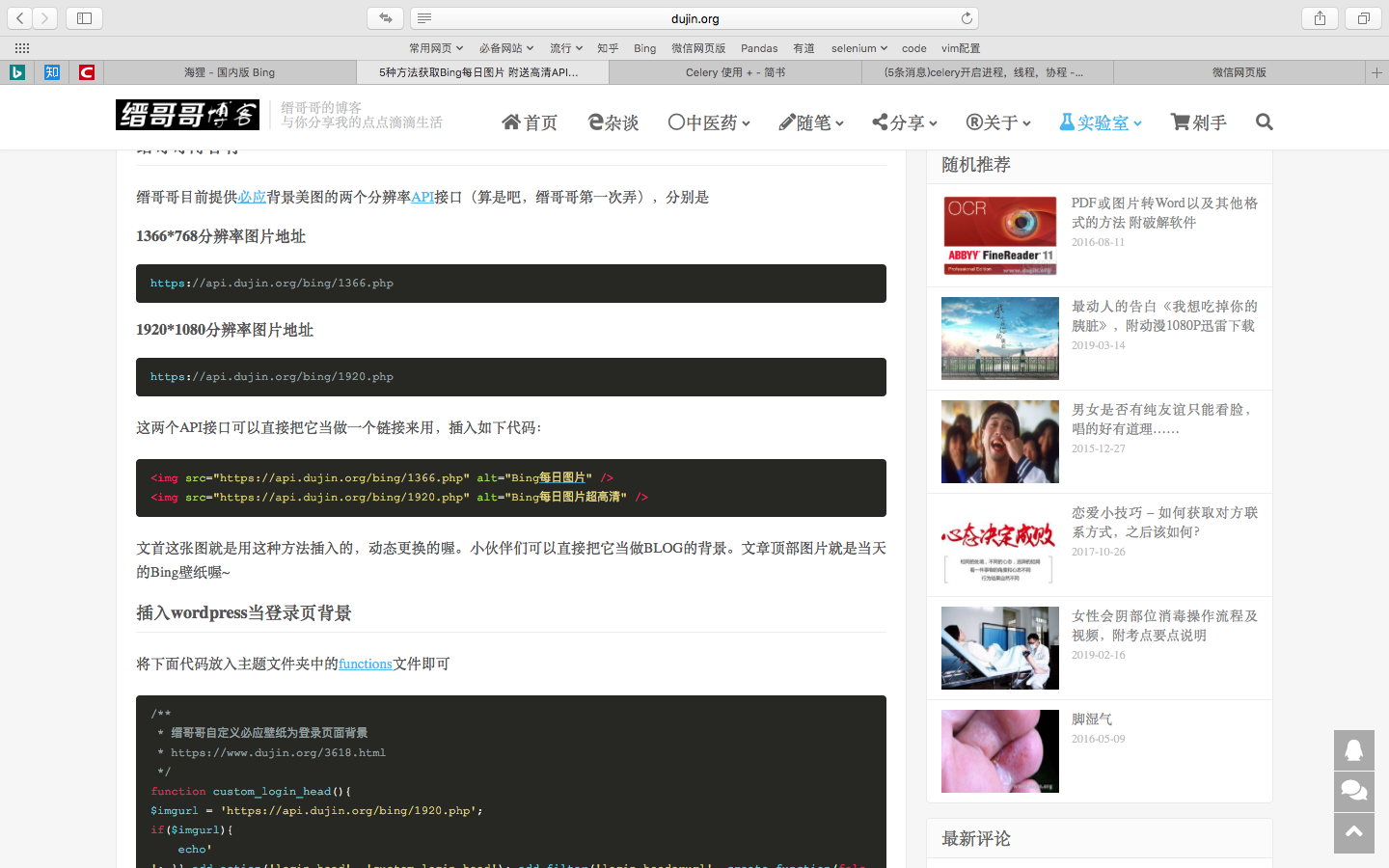The height and width of the screenshot is (868, 1389).
Task: Click the 插入wordpress当登录页背景 heading
Action: click(x=244, y=613)
